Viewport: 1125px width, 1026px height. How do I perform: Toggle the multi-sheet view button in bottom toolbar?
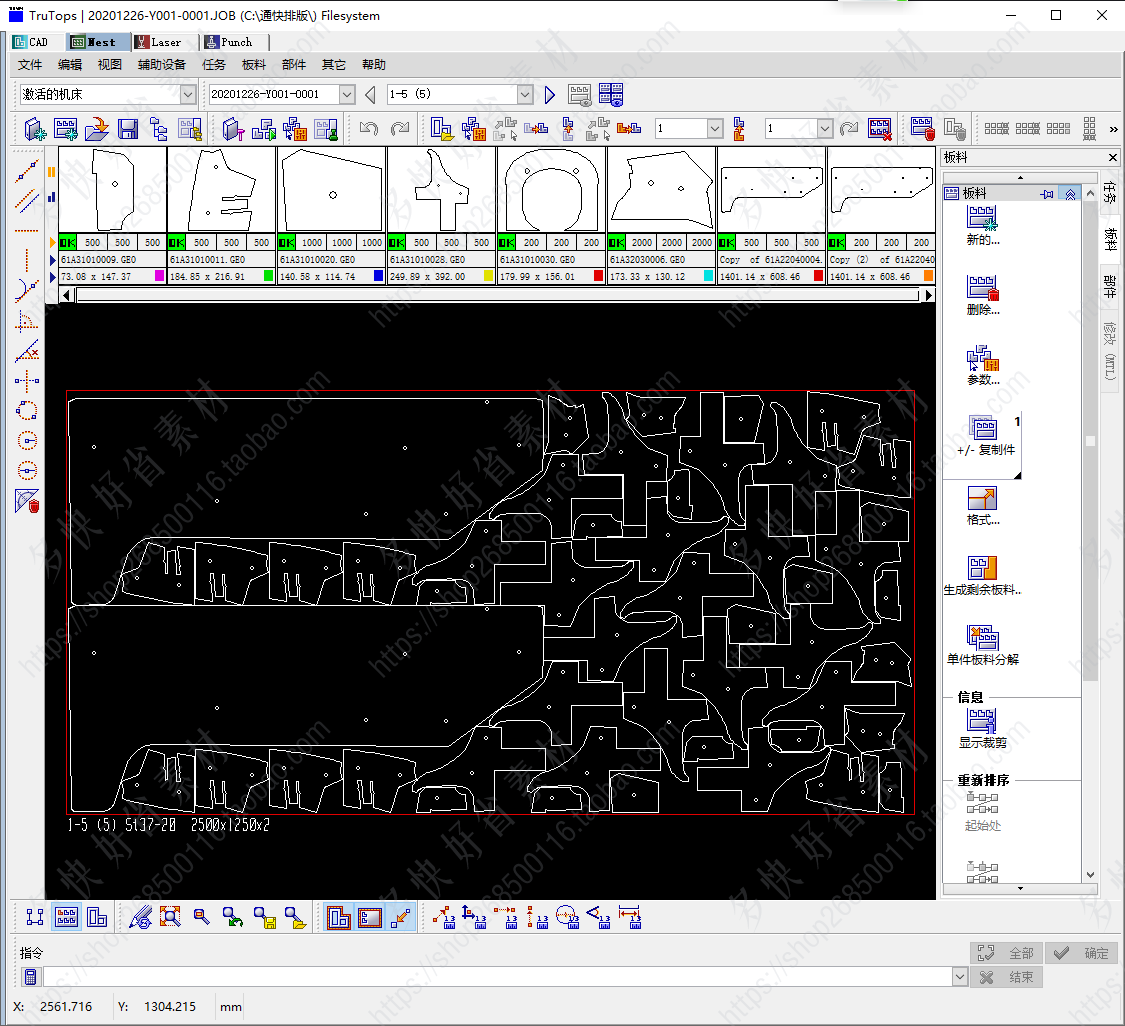pos(67,916)
